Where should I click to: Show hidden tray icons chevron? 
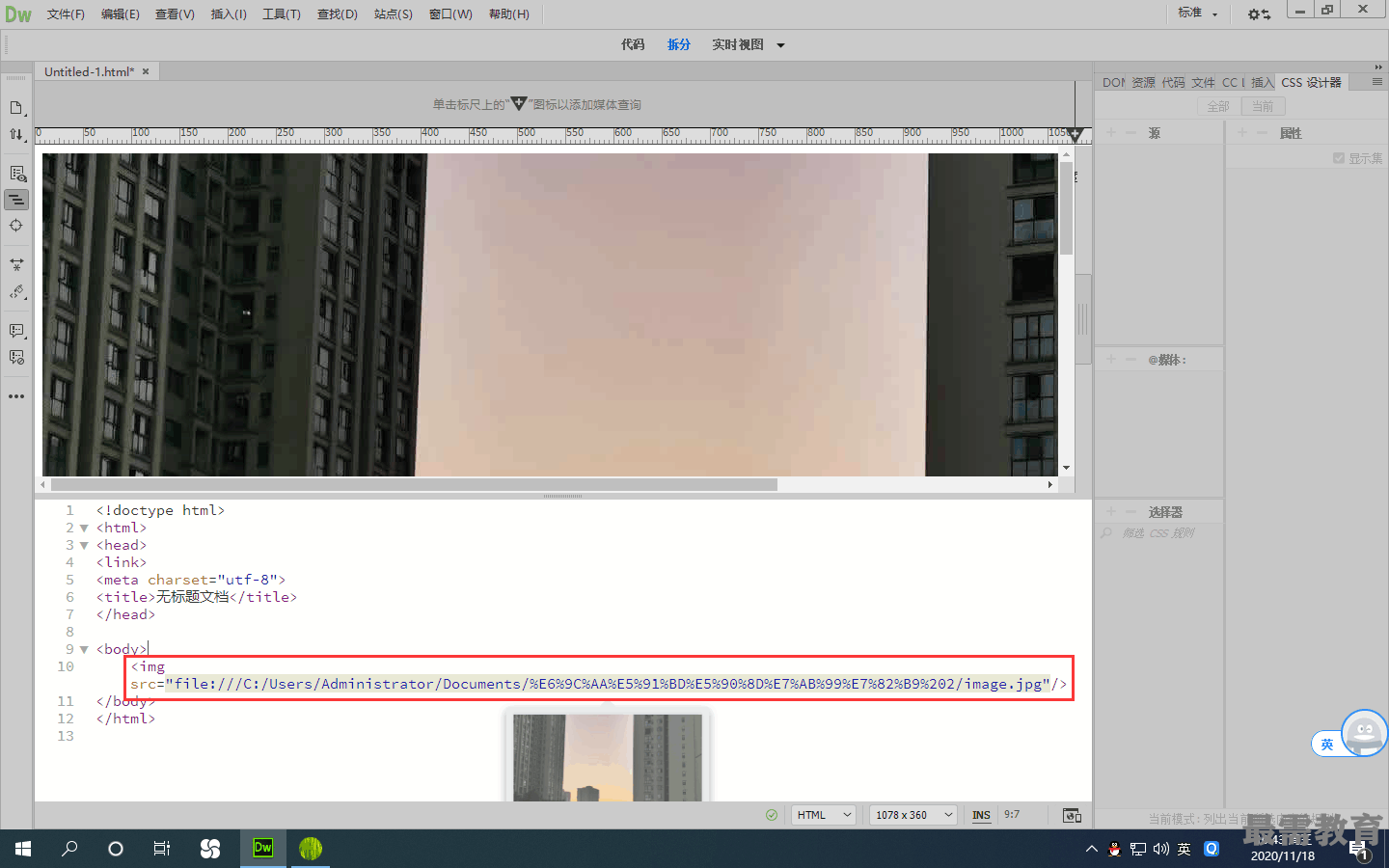click(1091, 849)
